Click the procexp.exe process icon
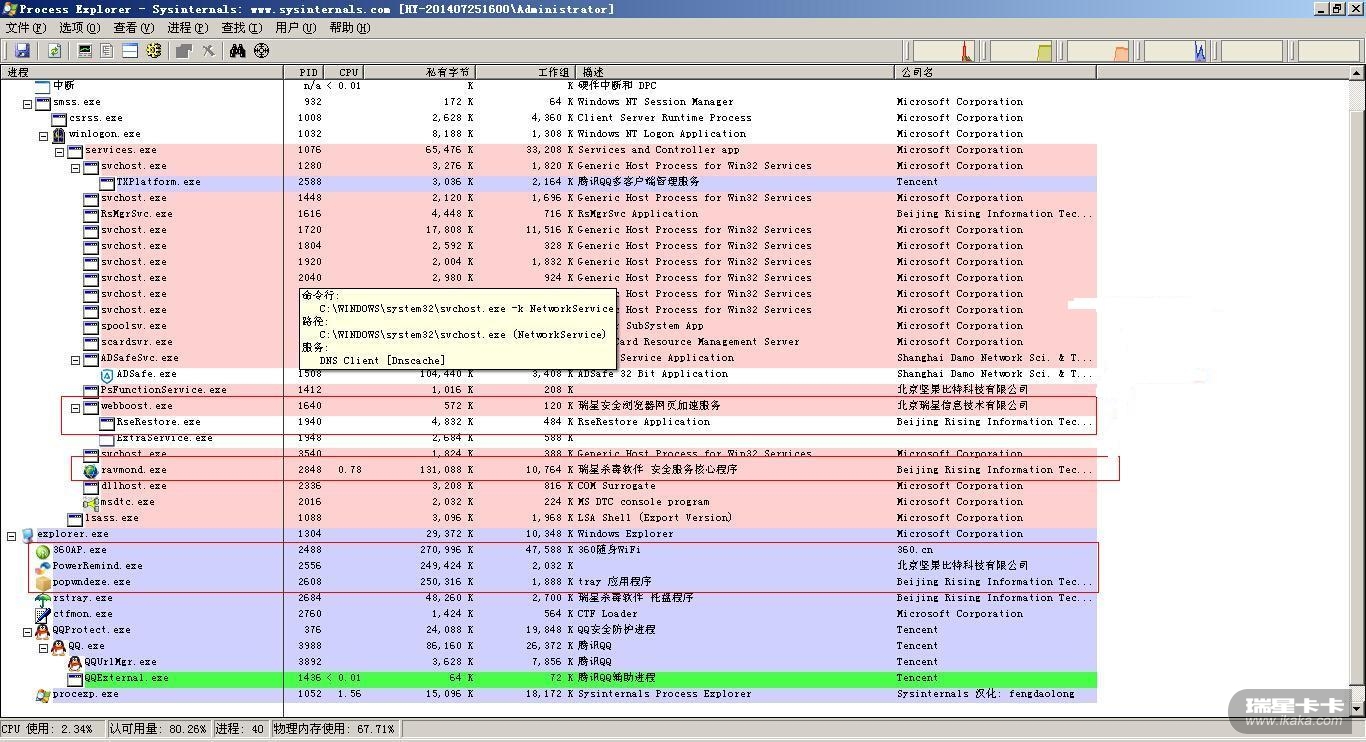Viewport: 1366px width, 742px height. click(43, 694)
